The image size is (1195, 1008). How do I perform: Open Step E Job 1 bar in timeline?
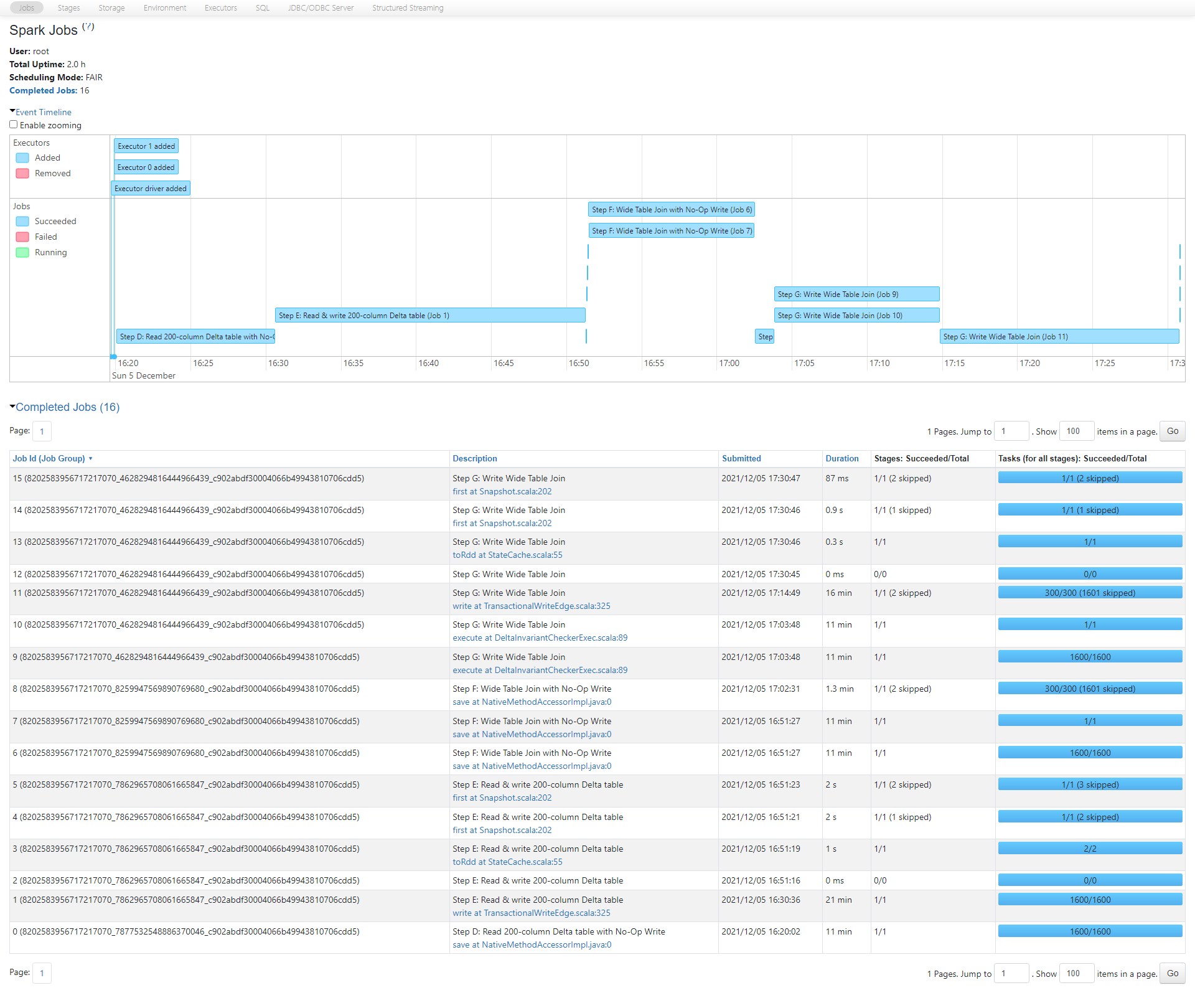point(430,316)
